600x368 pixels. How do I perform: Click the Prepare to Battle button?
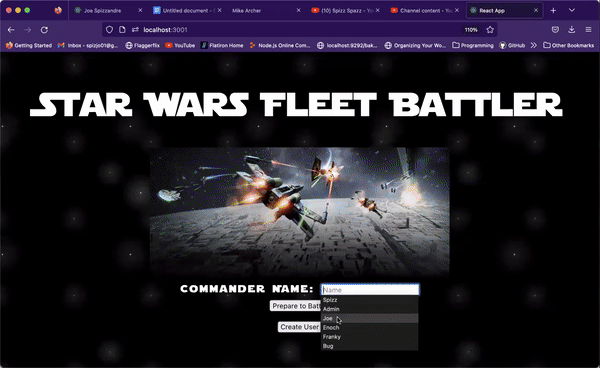tap(295, 306)
